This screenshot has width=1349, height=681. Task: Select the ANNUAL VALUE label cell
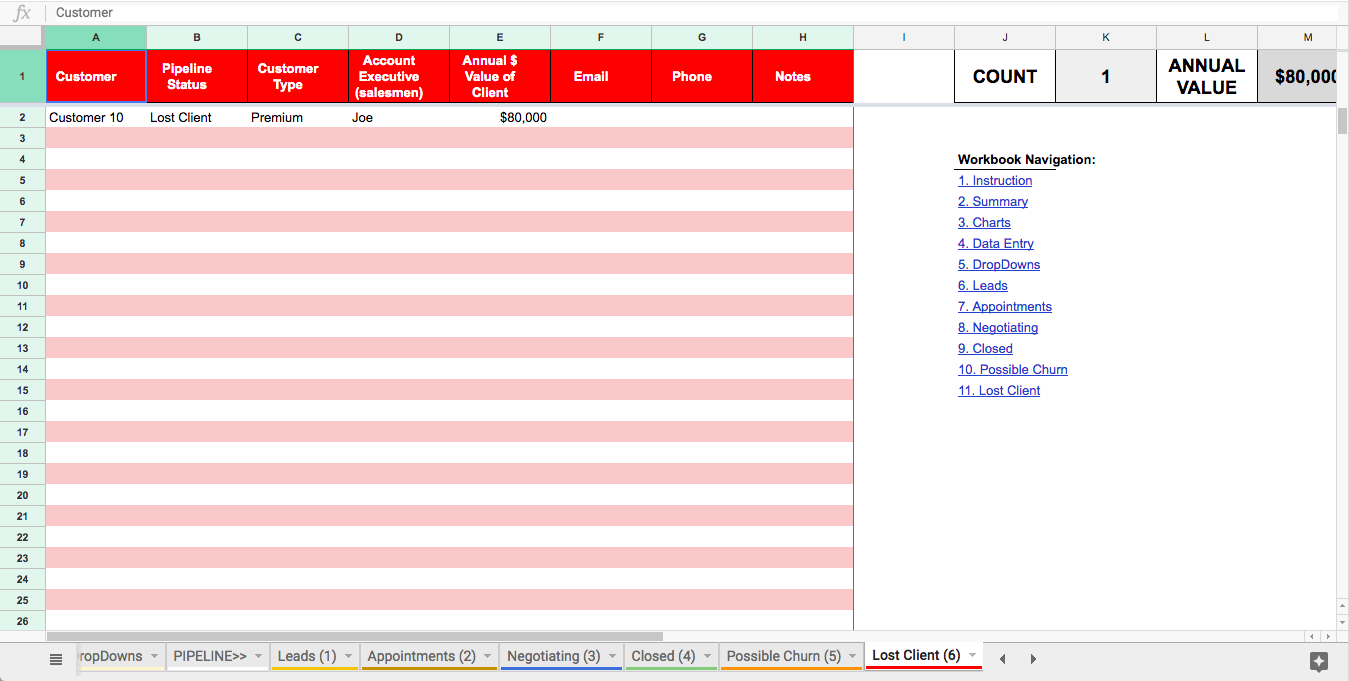[1207, 76]
